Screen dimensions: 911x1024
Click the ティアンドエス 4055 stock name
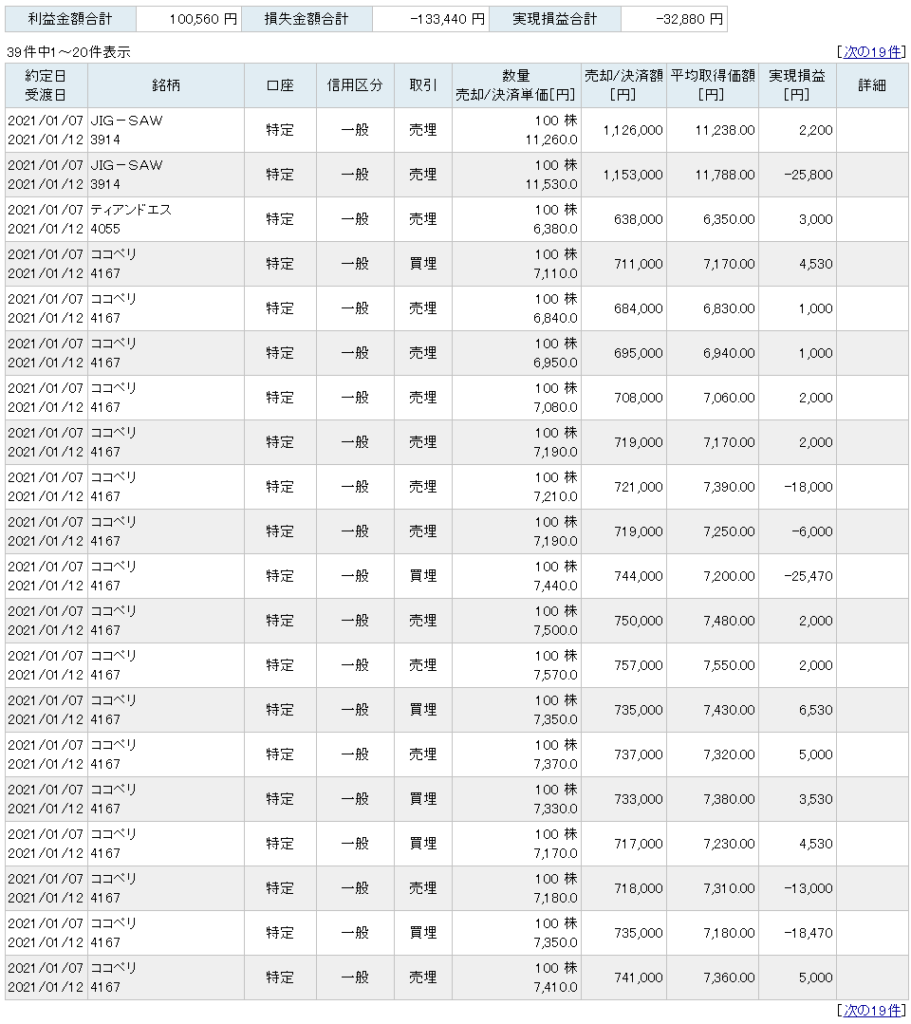pyautogui.click(x=131, y=219)
